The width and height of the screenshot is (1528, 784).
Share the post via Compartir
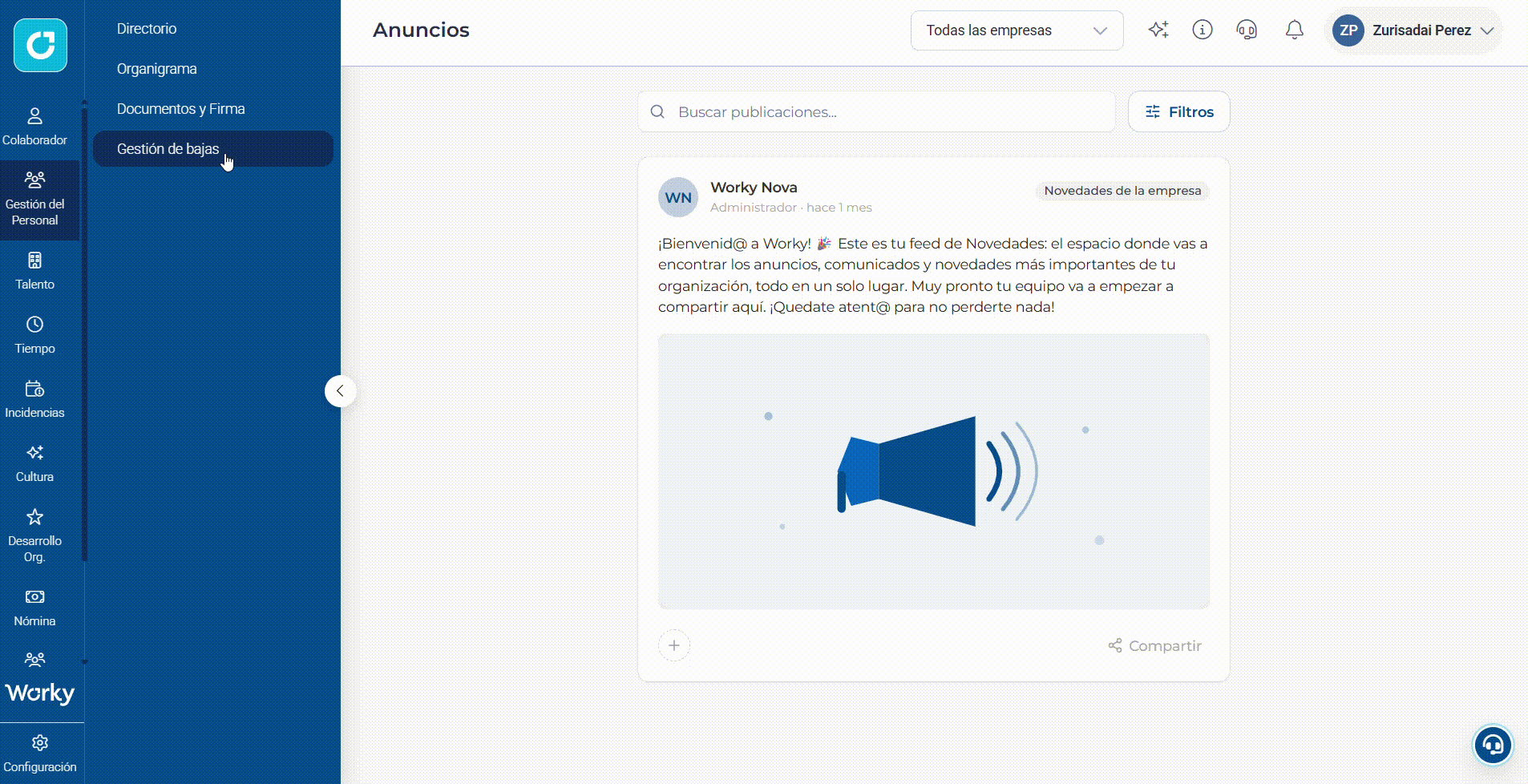(x=1154, y=645)
